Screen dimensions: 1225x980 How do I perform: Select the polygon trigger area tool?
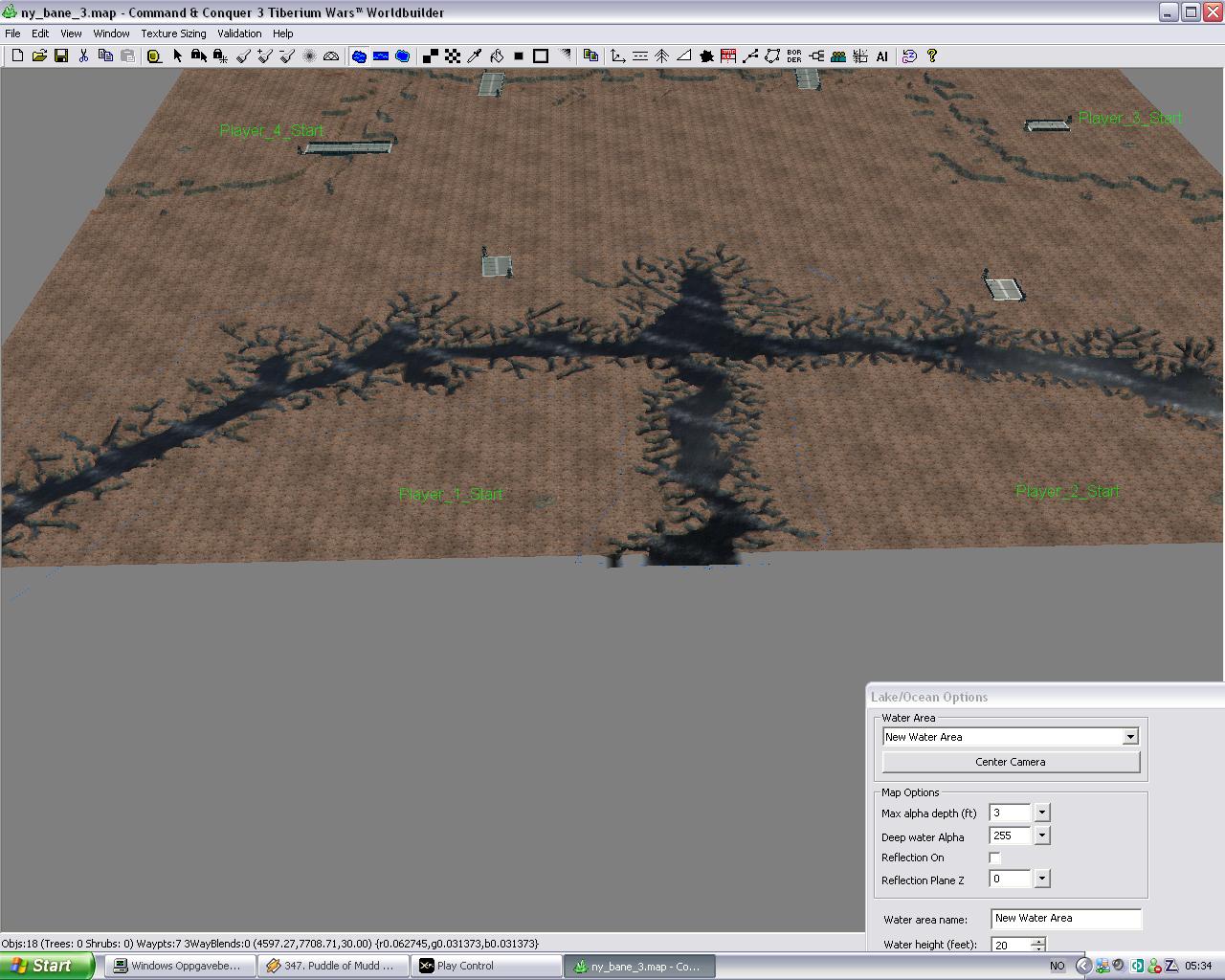772,56
